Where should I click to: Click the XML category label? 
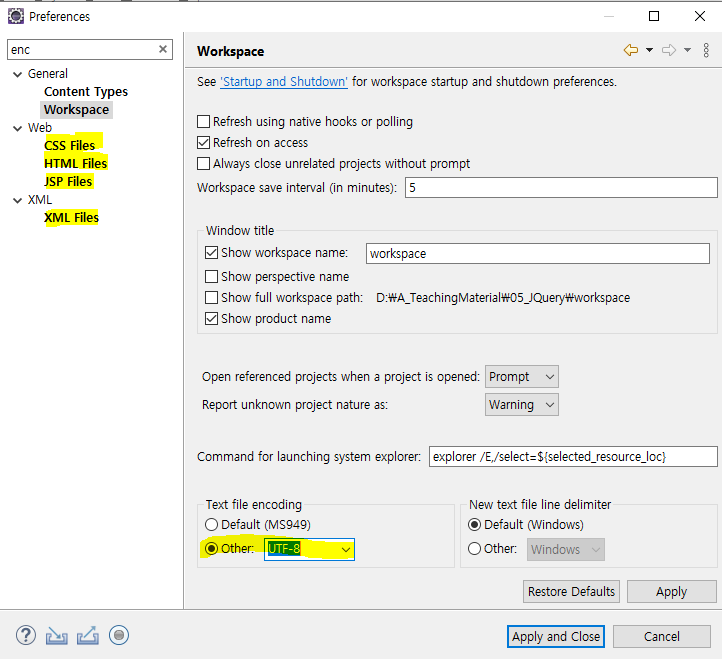[40, 200]
